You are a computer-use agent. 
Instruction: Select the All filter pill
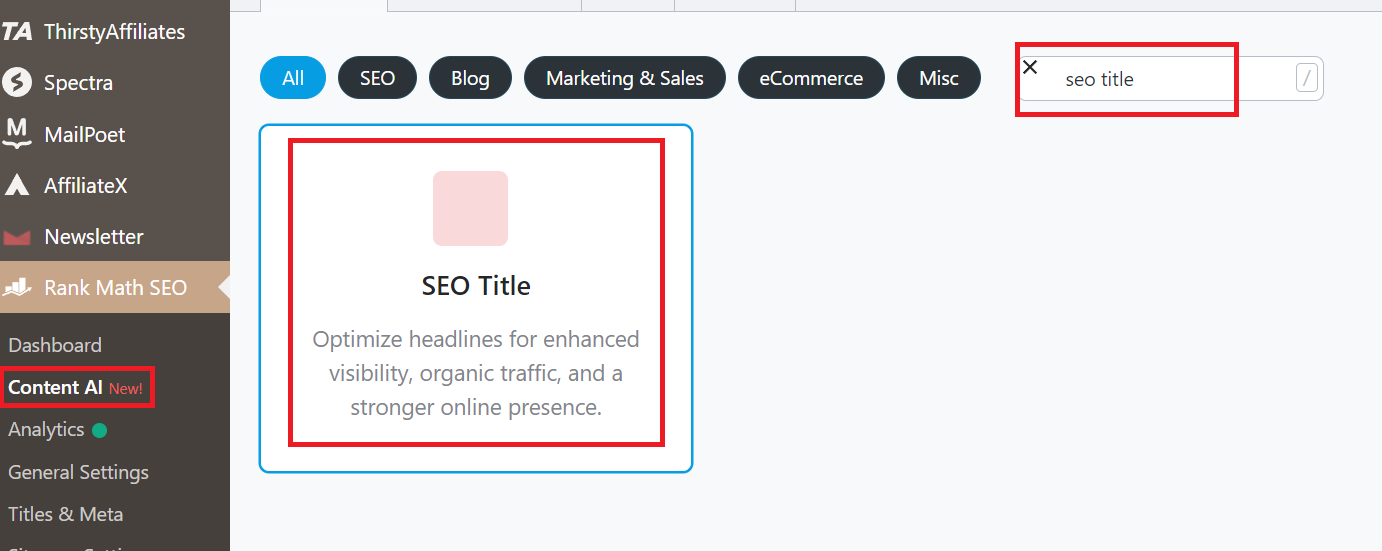click(293, 78)
